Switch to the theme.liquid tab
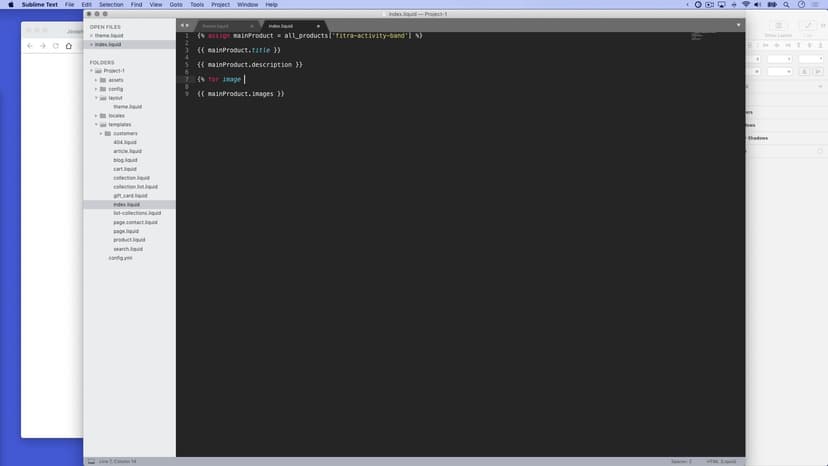Viewport: 828px width, 466px height. click(x=216, y=26)
